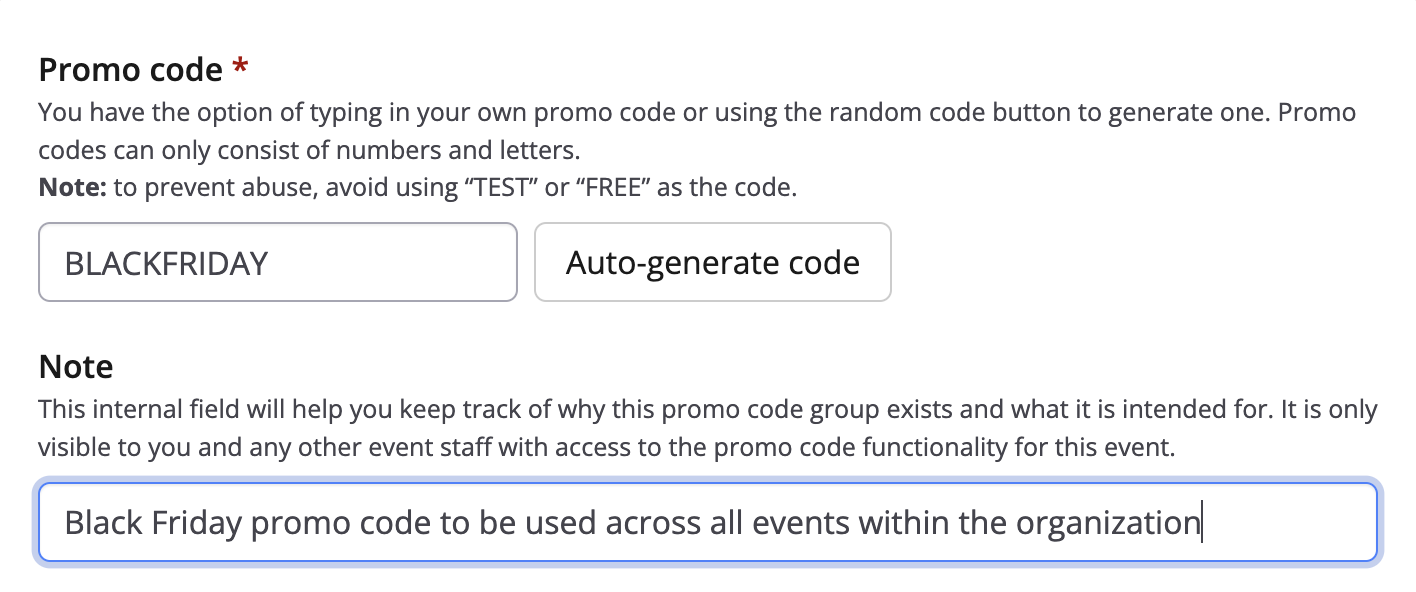1416x592 pixels.
Task: Click the "BLACKFRIDAY" text inside the code field
Action: (x=166, y=263)
